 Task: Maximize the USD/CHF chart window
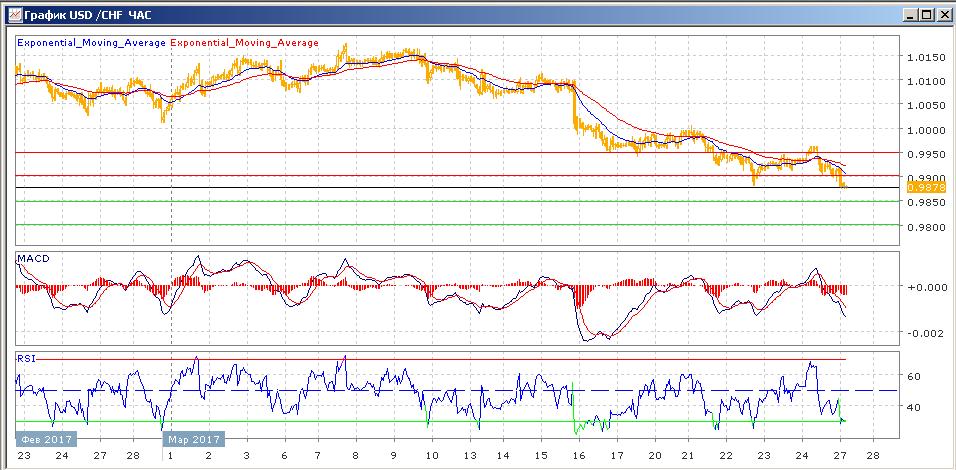pos(926,15)
